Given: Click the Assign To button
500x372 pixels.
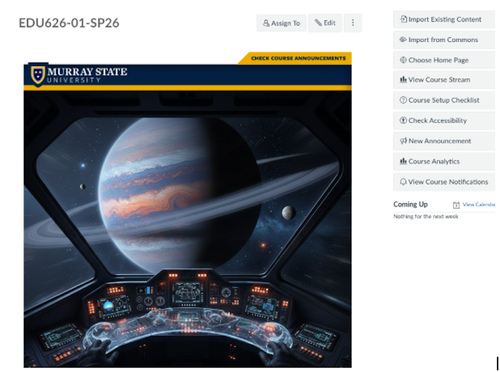Looking at the screenshot, I should (x=281, y=23).
